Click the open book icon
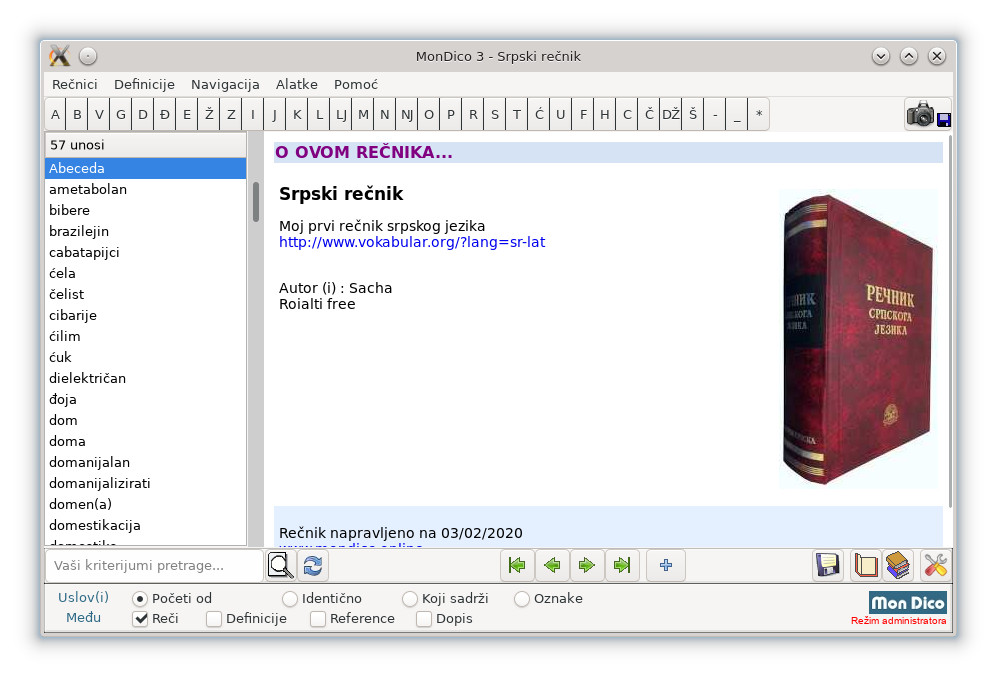Viewport: 997px width, 677px height. 865,565
